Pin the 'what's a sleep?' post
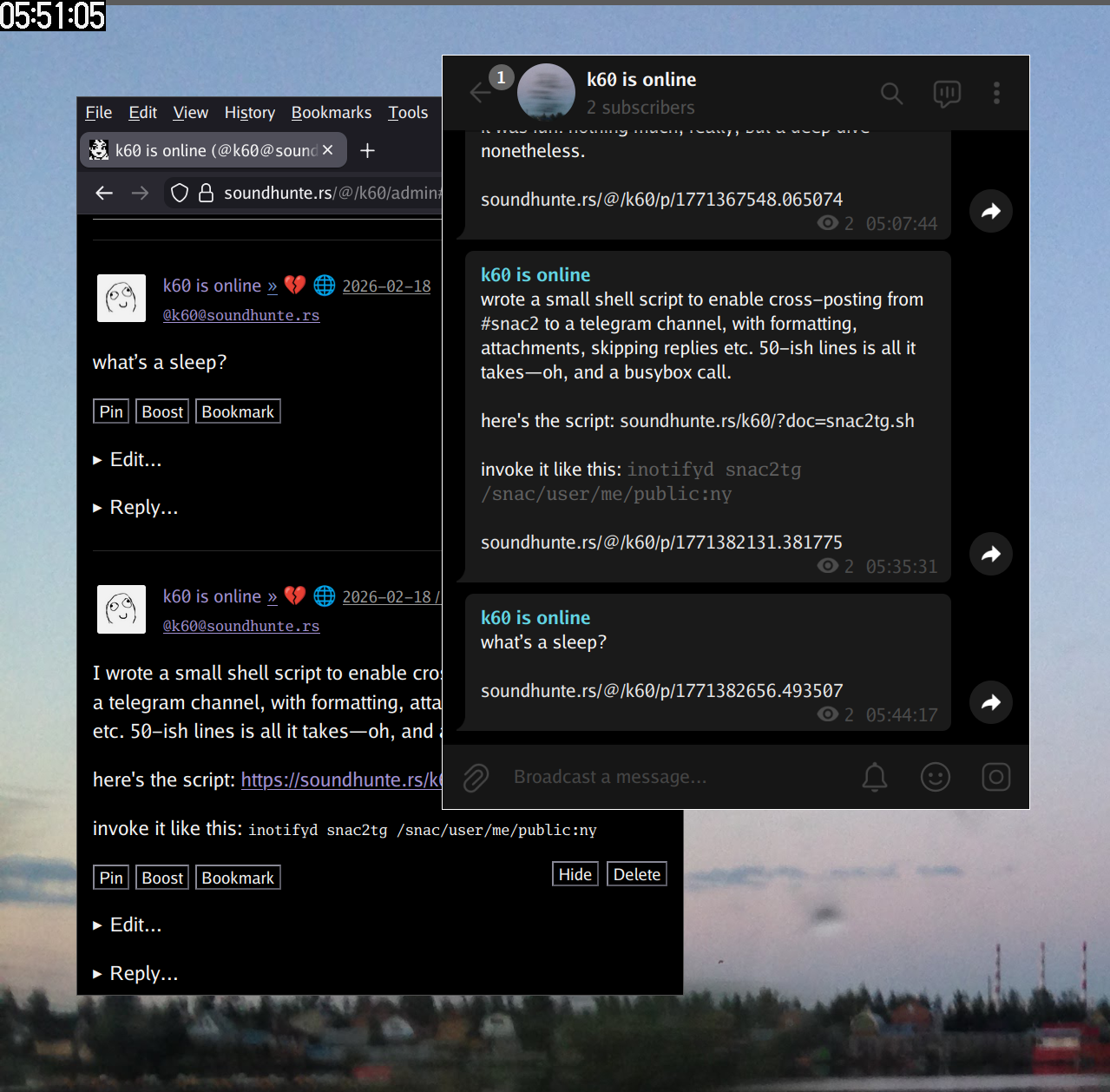 coord(111,411)
